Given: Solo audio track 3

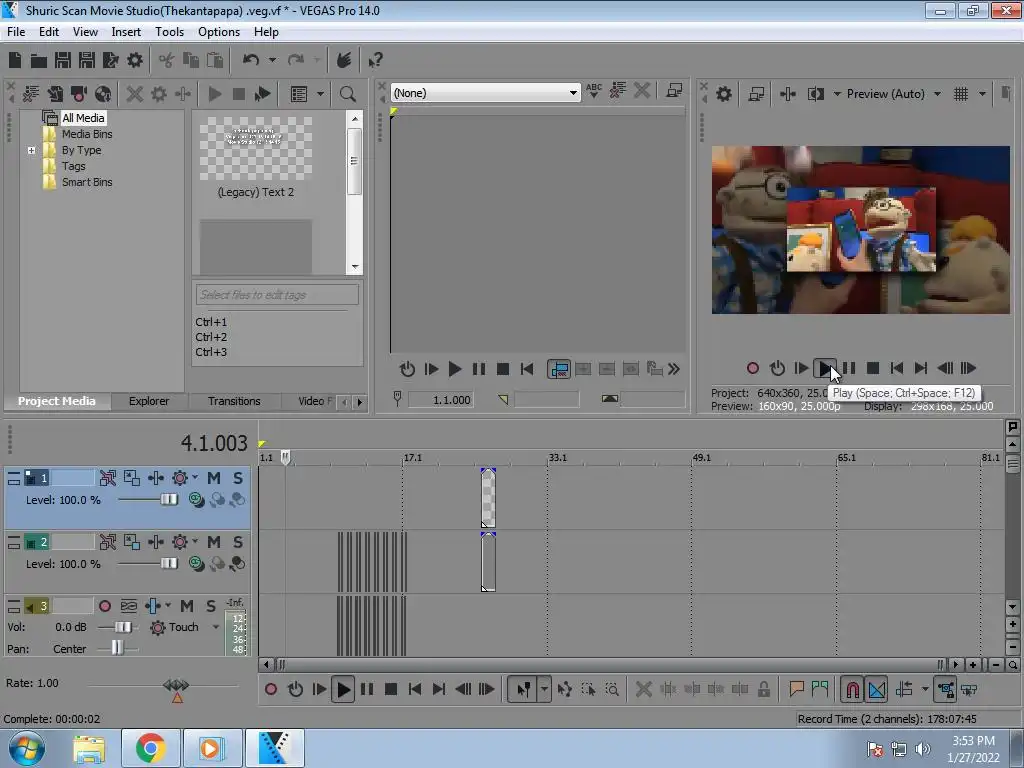Looking at the screenshot, I should (x=211, y=606).
